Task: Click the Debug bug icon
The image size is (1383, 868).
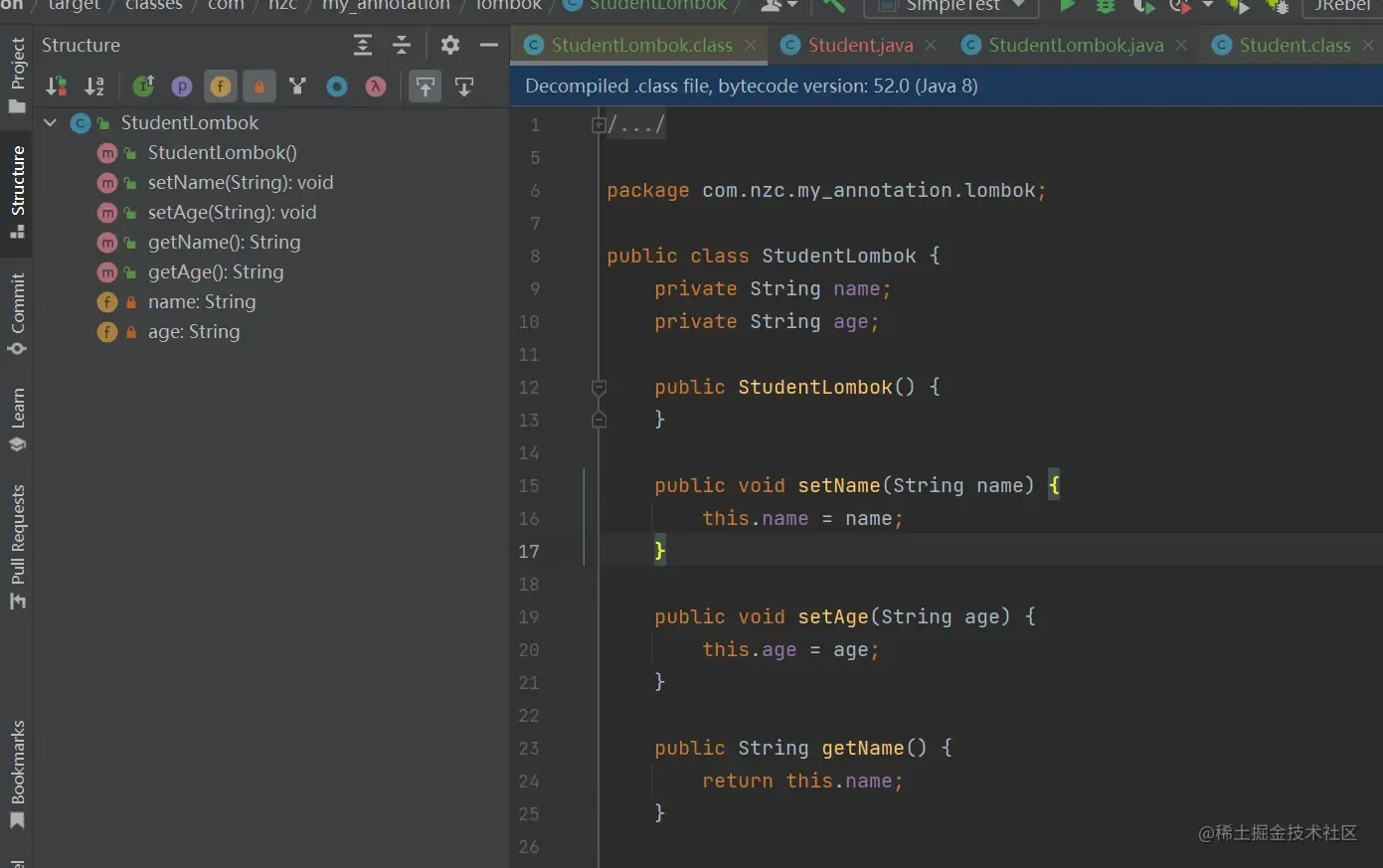Action: (1105, 6)
